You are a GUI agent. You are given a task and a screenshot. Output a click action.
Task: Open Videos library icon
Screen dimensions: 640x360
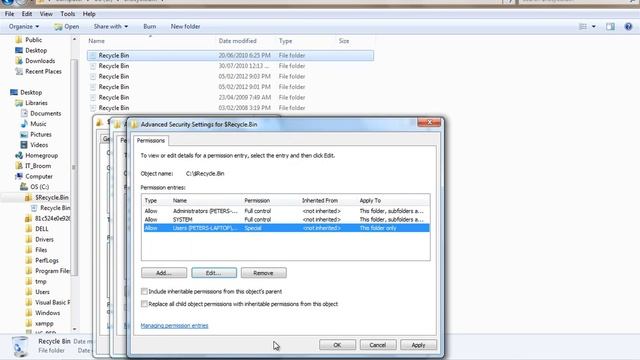click(24, 145)
